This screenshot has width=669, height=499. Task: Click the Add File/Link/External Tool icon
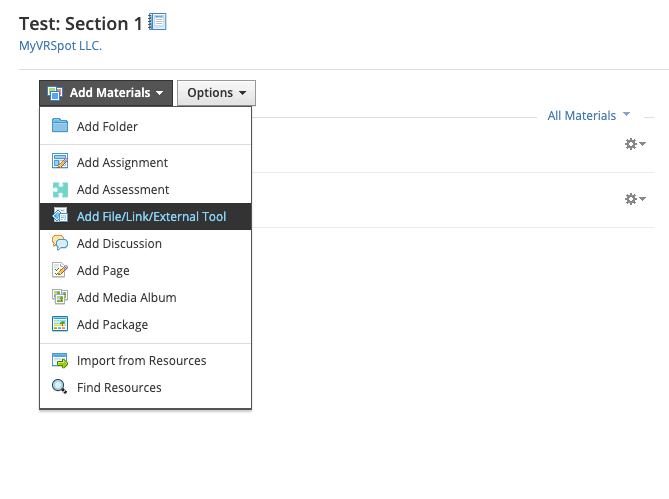coord(60,216)
